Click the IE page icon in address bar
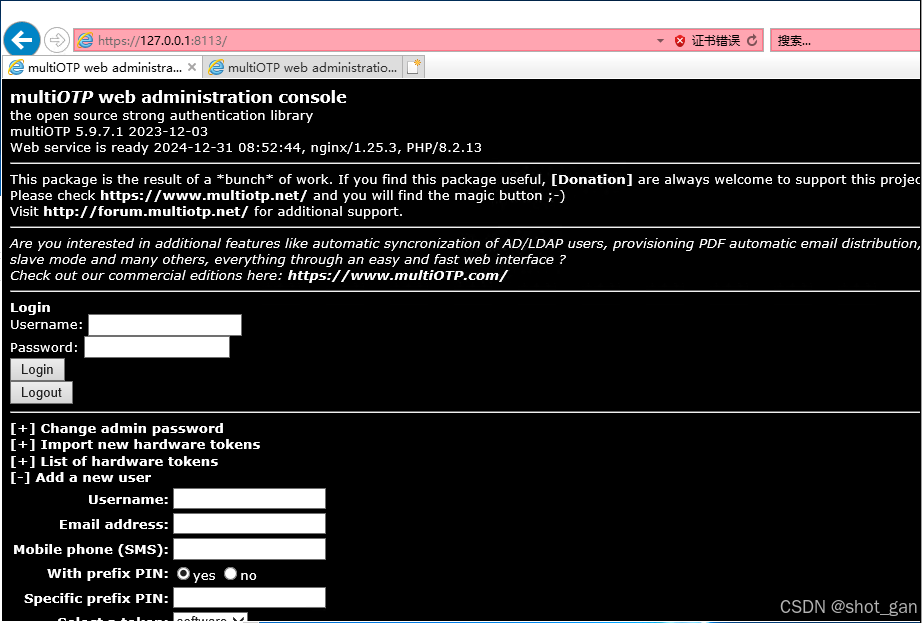922x623 pixels. (x=86, y=41)
